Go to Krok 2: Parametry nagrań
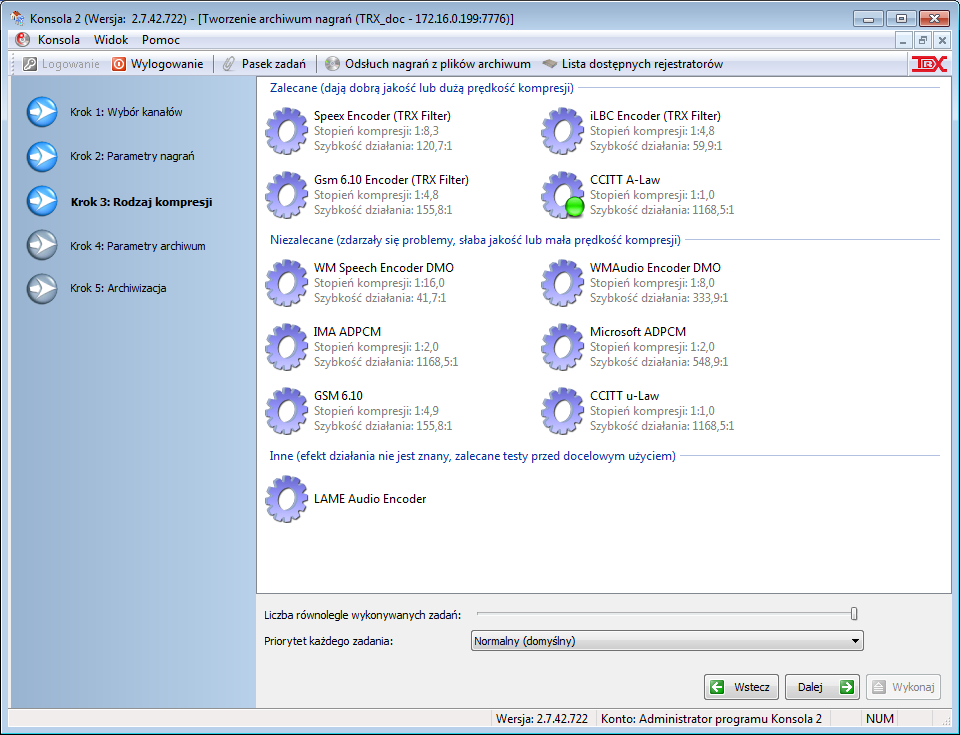 (132, 156)
